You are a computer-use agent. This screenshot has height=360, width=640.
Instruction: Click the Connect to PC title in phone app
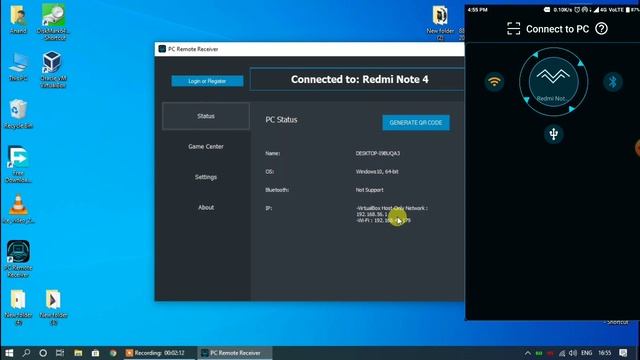557,29
